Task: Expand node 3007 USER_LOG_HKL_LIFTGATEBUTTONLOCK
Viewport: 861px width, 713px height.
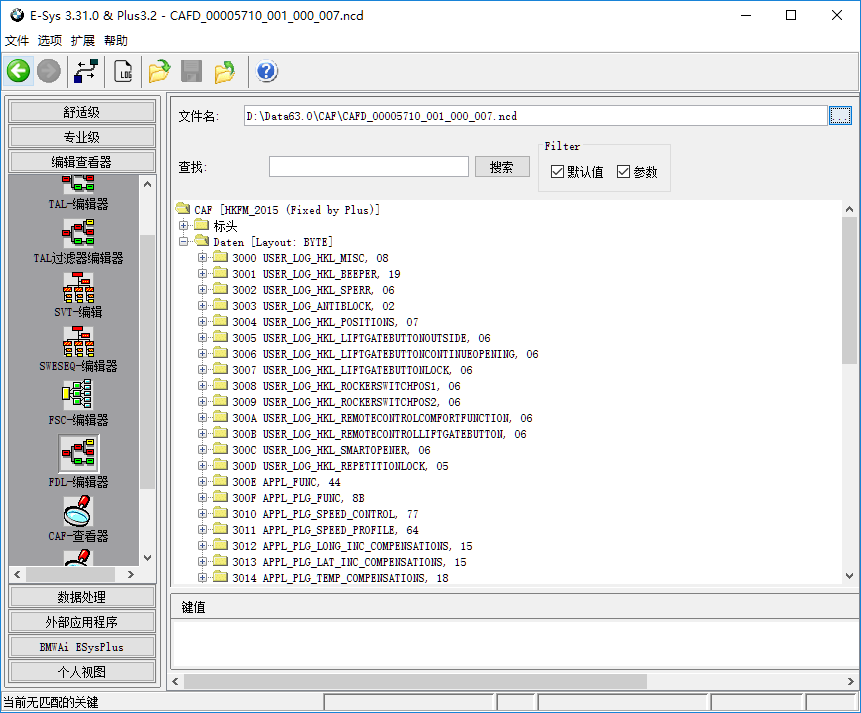Action: pyautogui.click(x=203, y=369)
